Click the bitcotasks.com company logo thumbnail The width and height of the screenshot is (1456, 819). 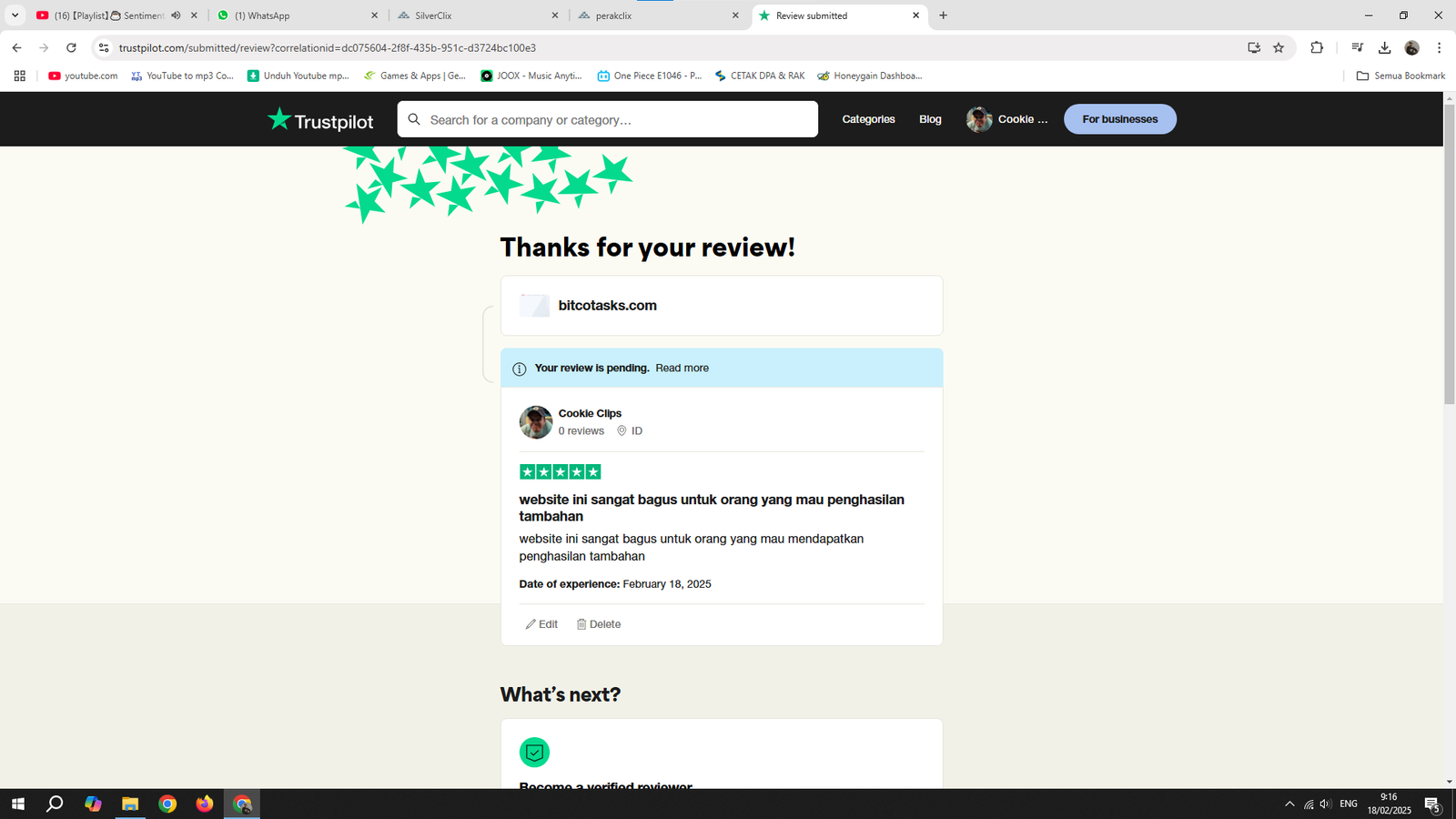[x=534, y=306]
